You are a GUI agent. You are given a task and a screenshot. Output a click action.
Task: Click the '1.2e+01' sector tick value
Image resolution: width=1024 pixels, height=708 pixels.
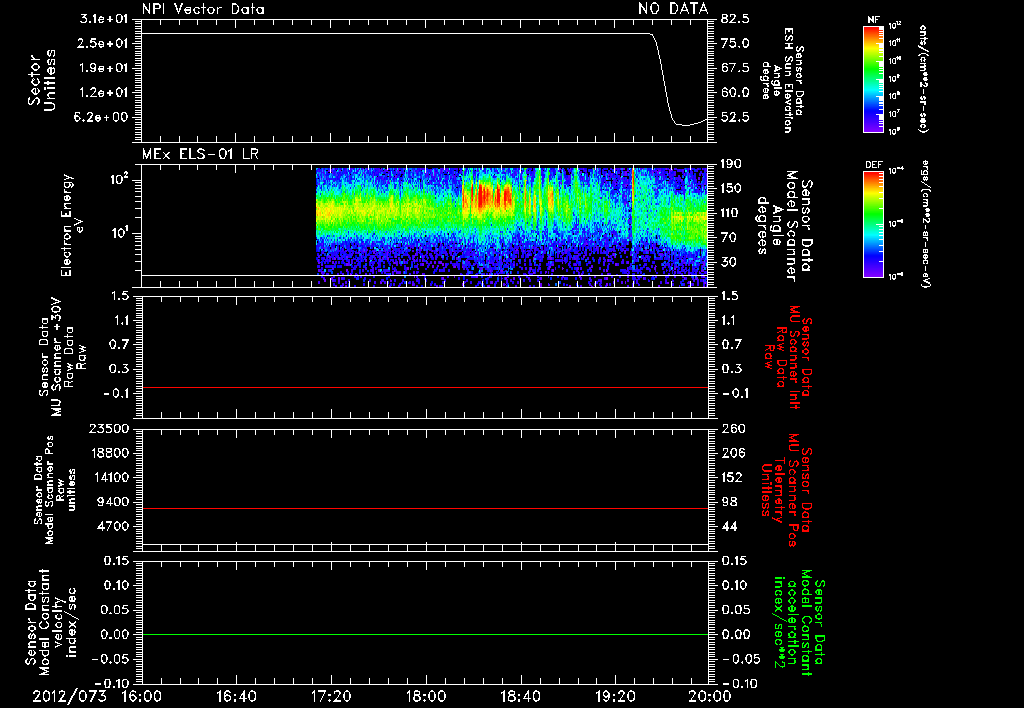(103, 93)
